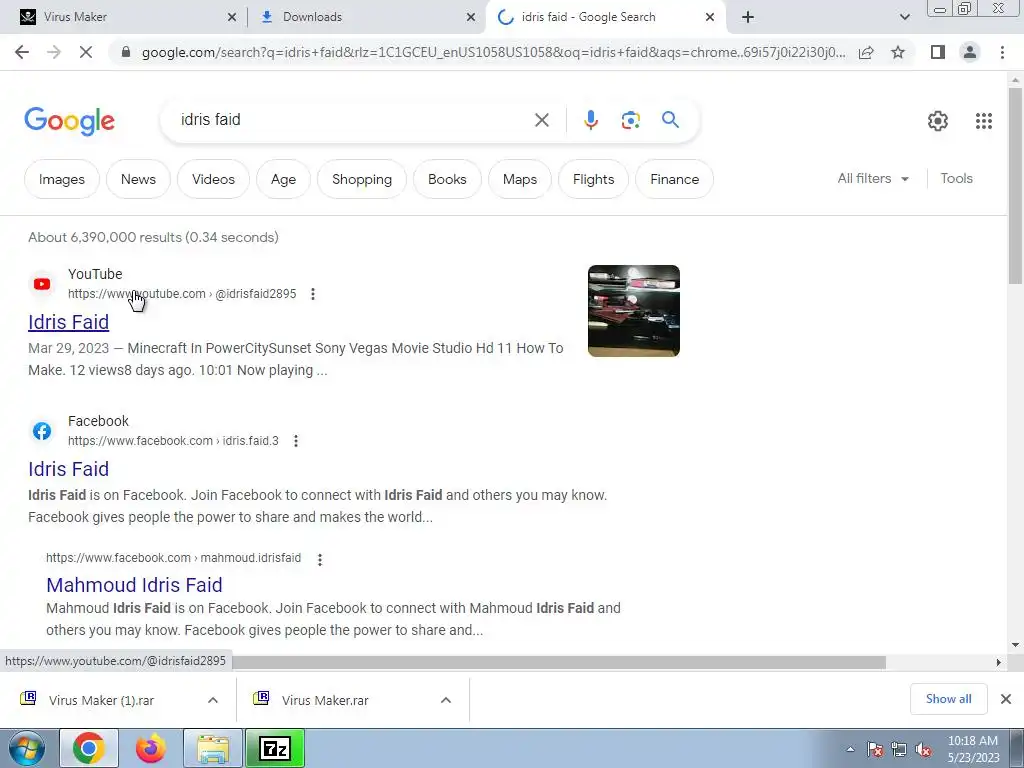Viewport: 1024px width, 768px height.
Task: Switch to the Downloads tab
Action: [x=367, y=17]
